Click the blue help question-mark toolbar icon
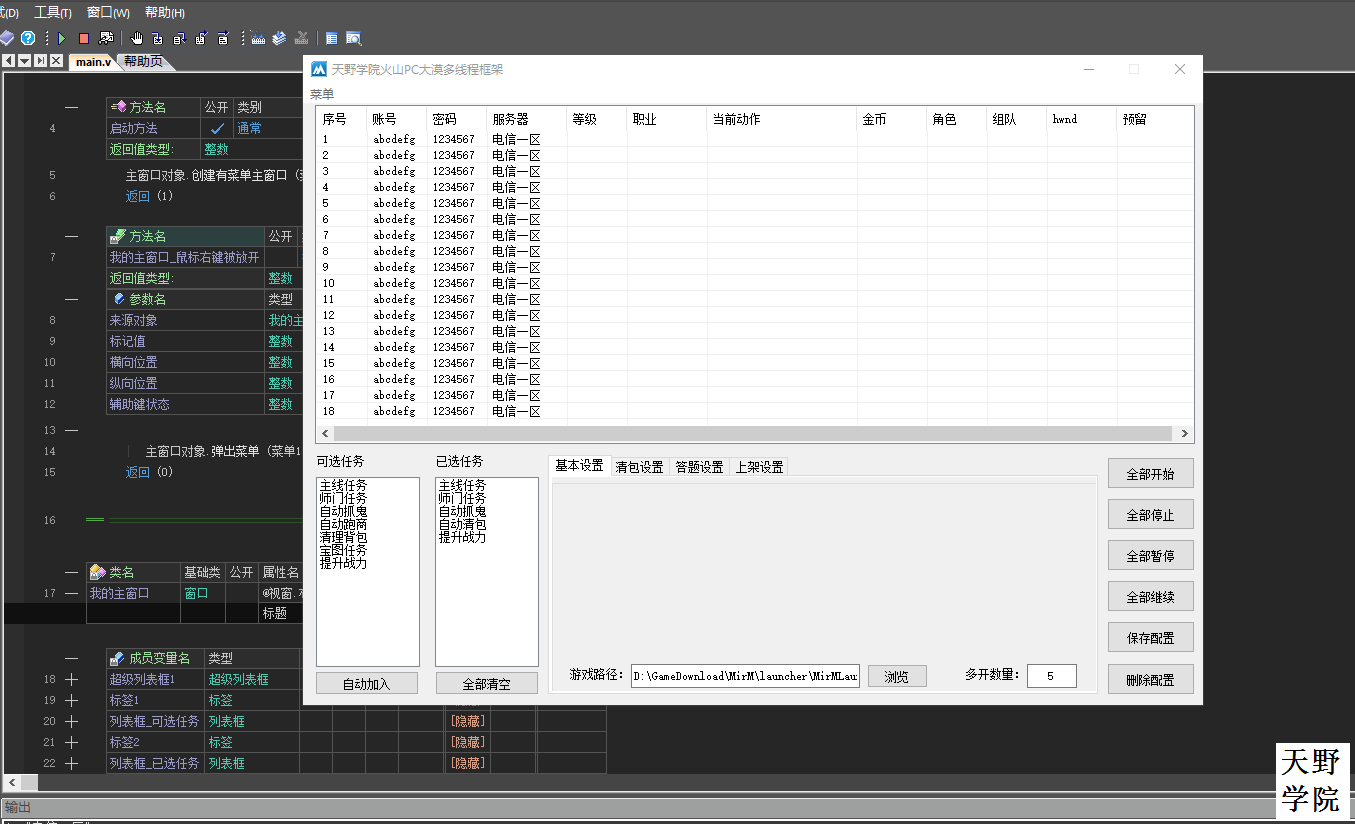 coord(28,38)
